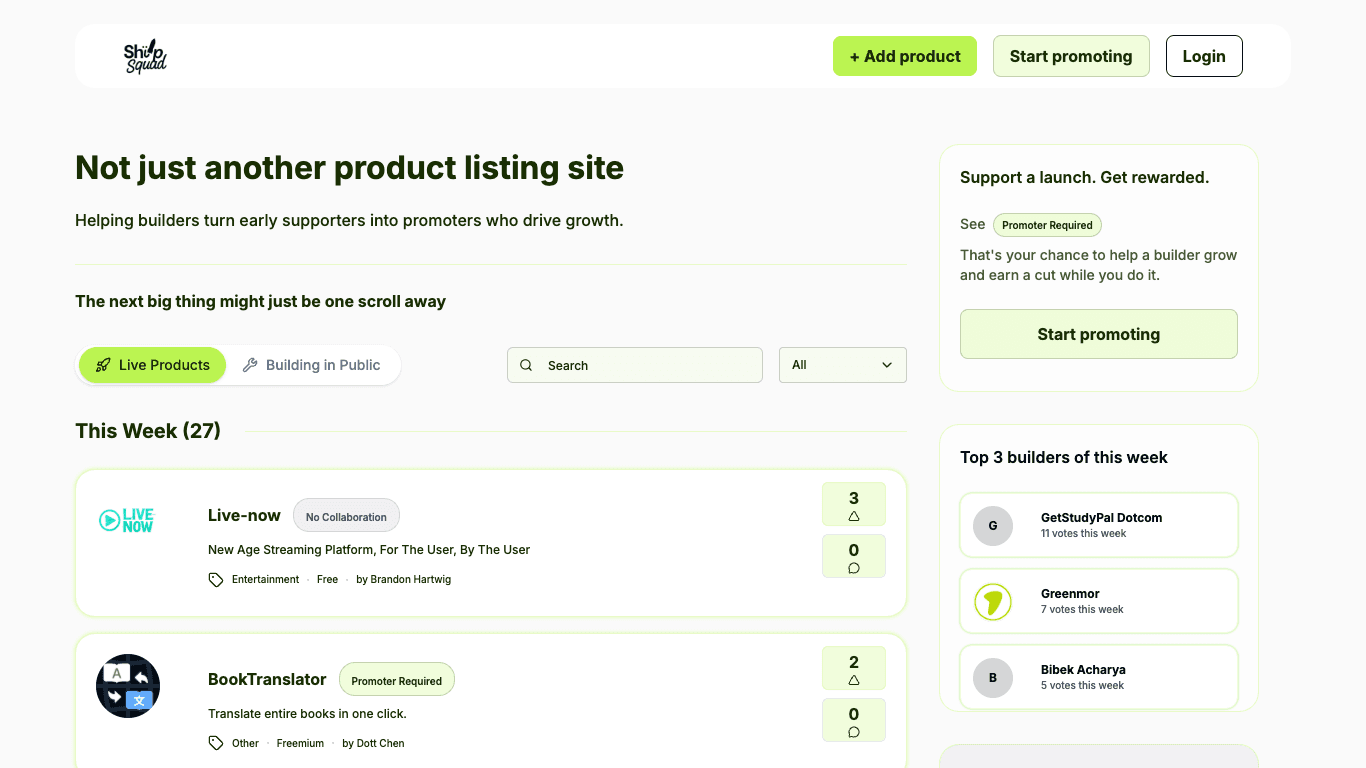The width and height of the screenshot is (1366, 768).
Task: Click the Live-now product logo
Action: 127,520
